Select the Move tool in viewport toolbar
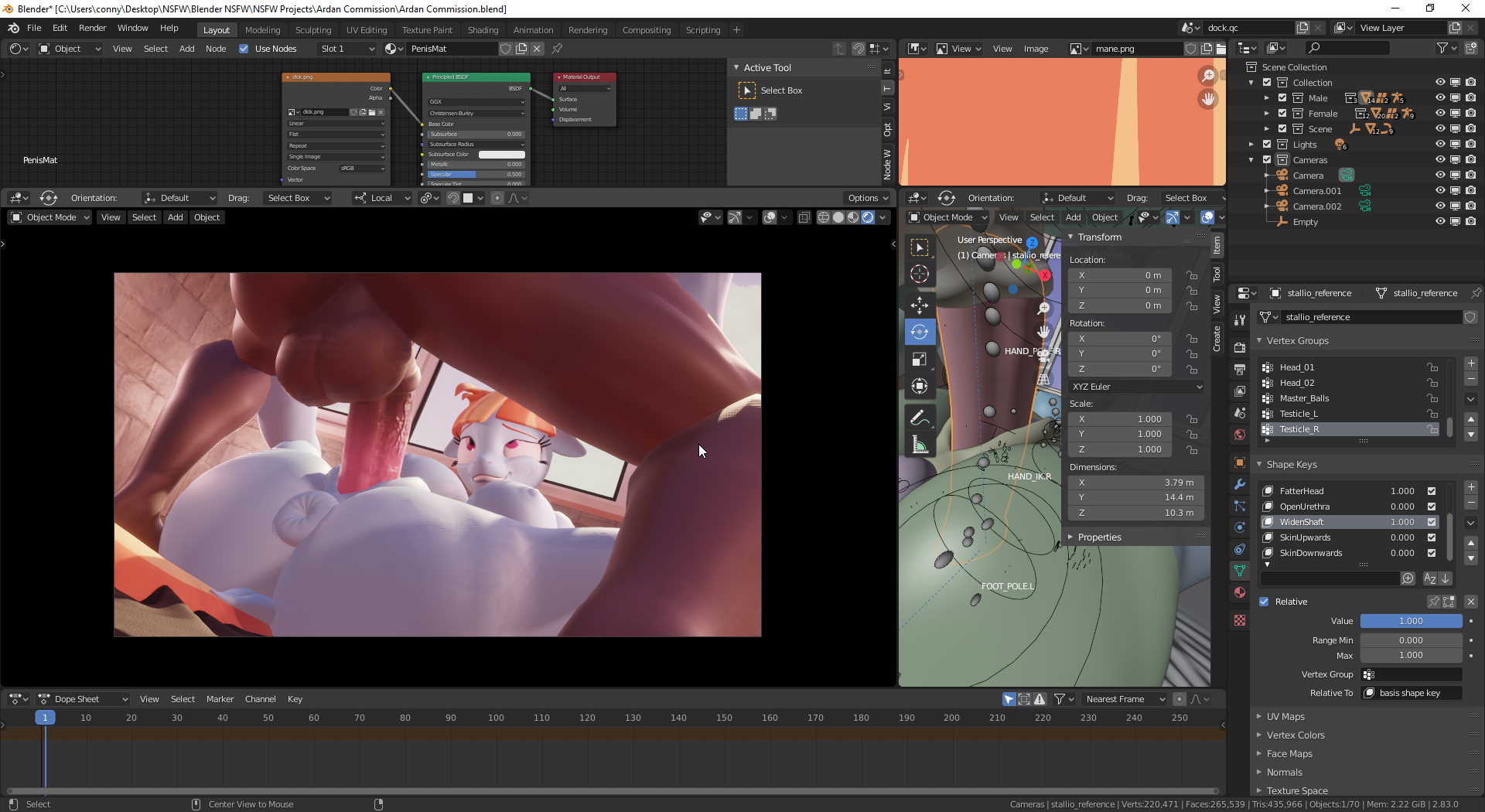 [920, 305]
